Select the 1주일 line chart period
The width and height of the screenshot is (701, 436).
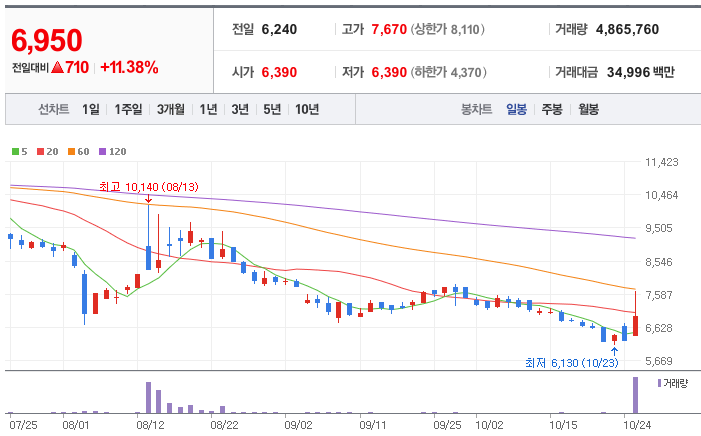128,109
